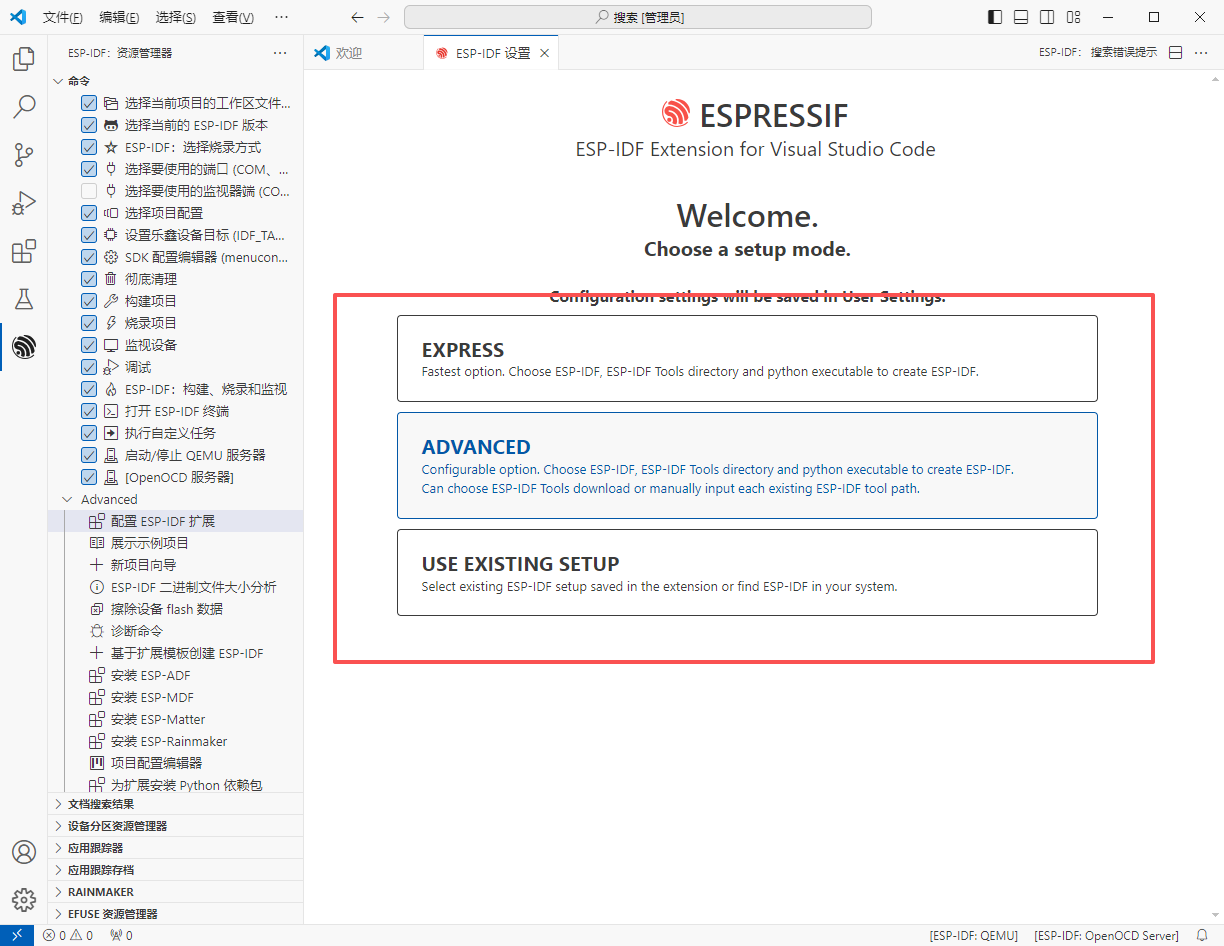Click the remote window status bar icon
Viewport: 1224px width, 946px height.
pyautogui.click(x=17, y=936)
